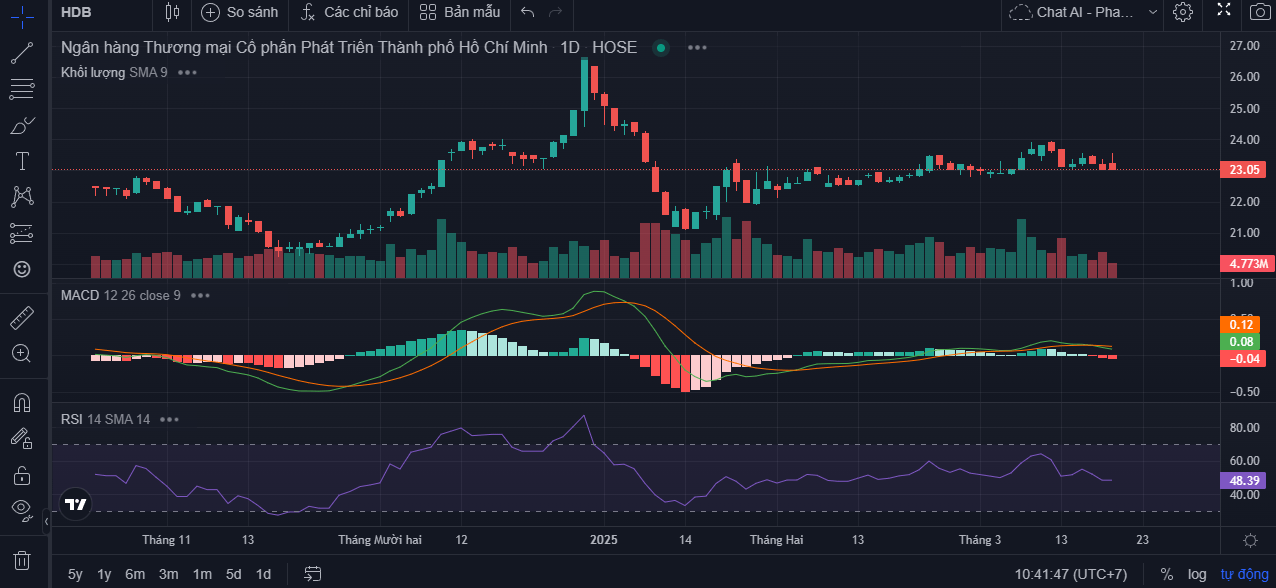The image size is (1276, 588).
Task: Select the 6m time range
Action: click(135, 574)
